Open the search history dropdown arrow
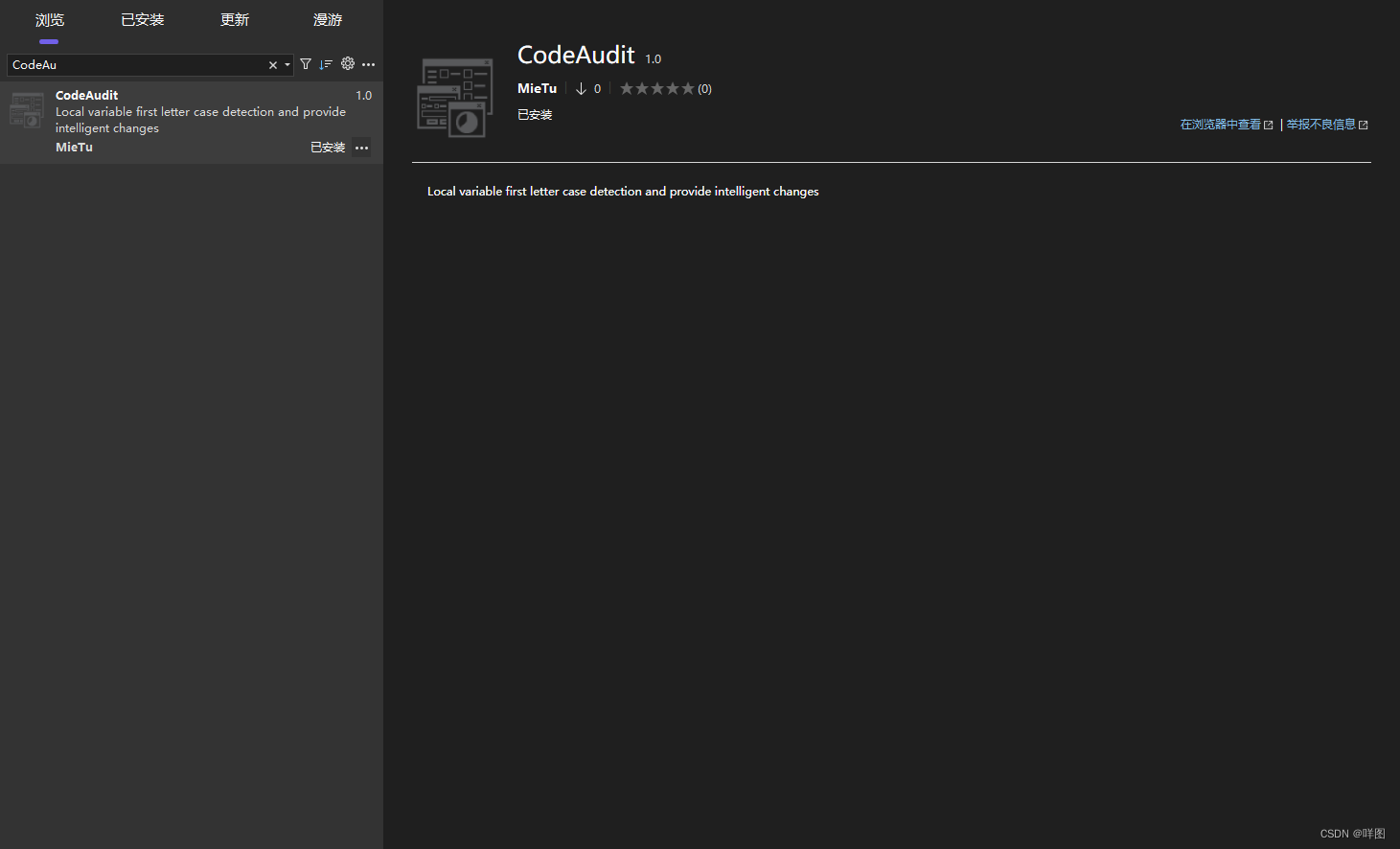This screenshot has height=849, width=1400. coord(287,65)
